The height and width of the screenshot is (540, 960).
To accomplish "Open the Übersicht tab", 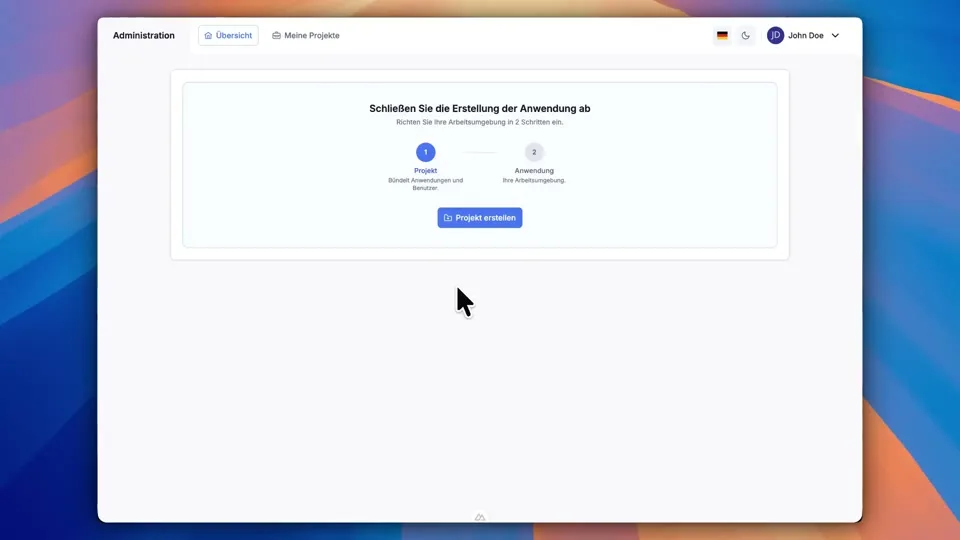I will click(228, 36).
